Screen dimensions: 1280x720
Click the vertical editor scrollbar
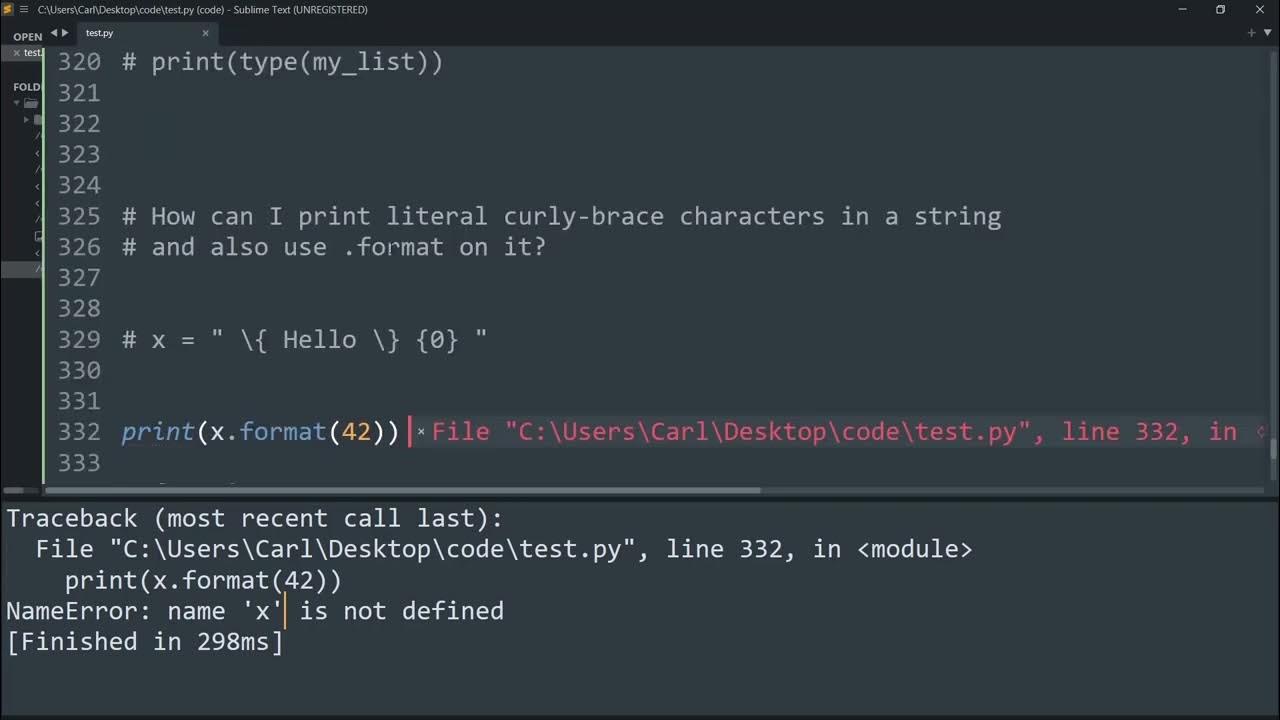[x=1273, y=448]
